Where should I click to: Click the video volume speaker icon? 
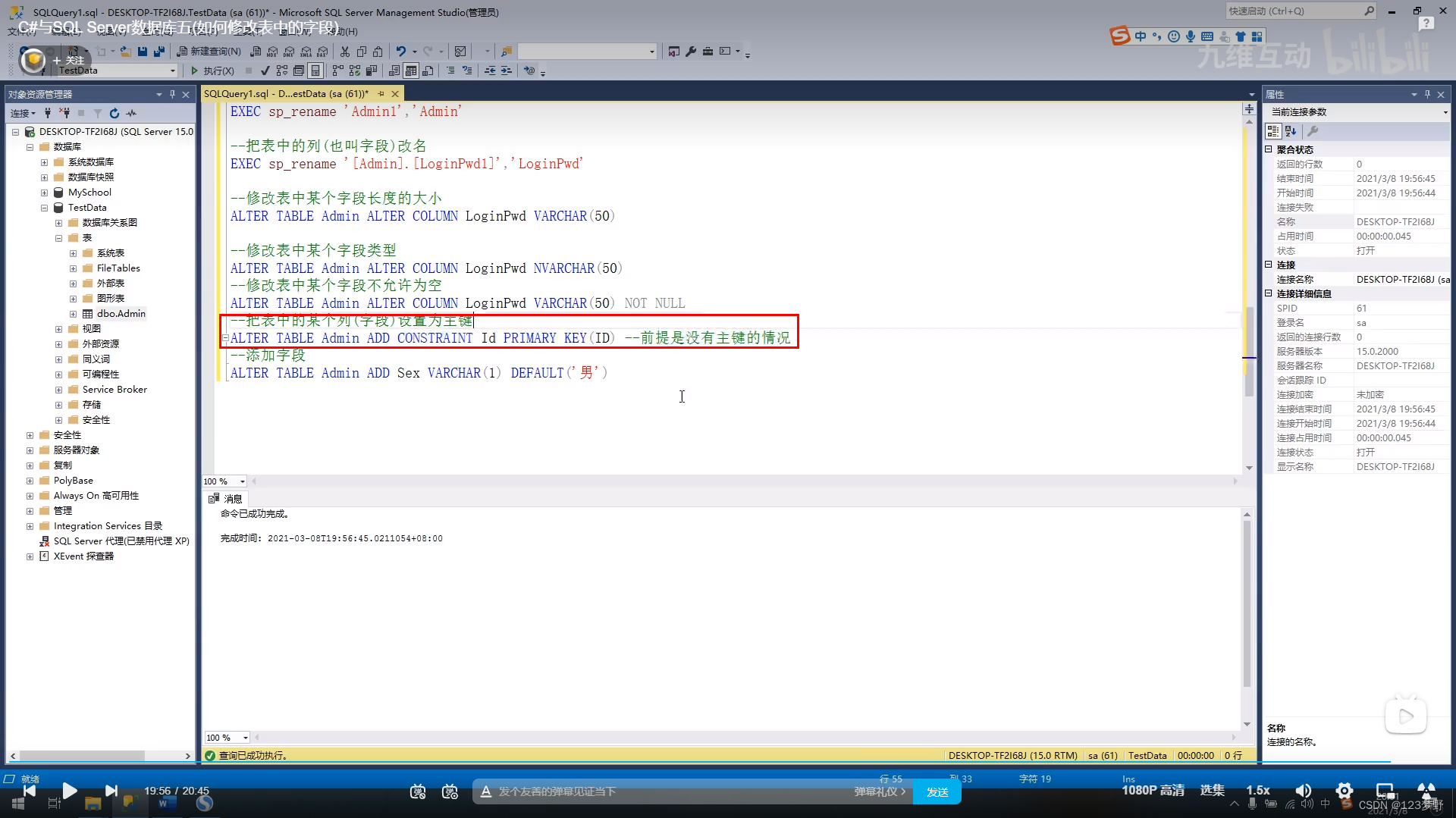1304,791
